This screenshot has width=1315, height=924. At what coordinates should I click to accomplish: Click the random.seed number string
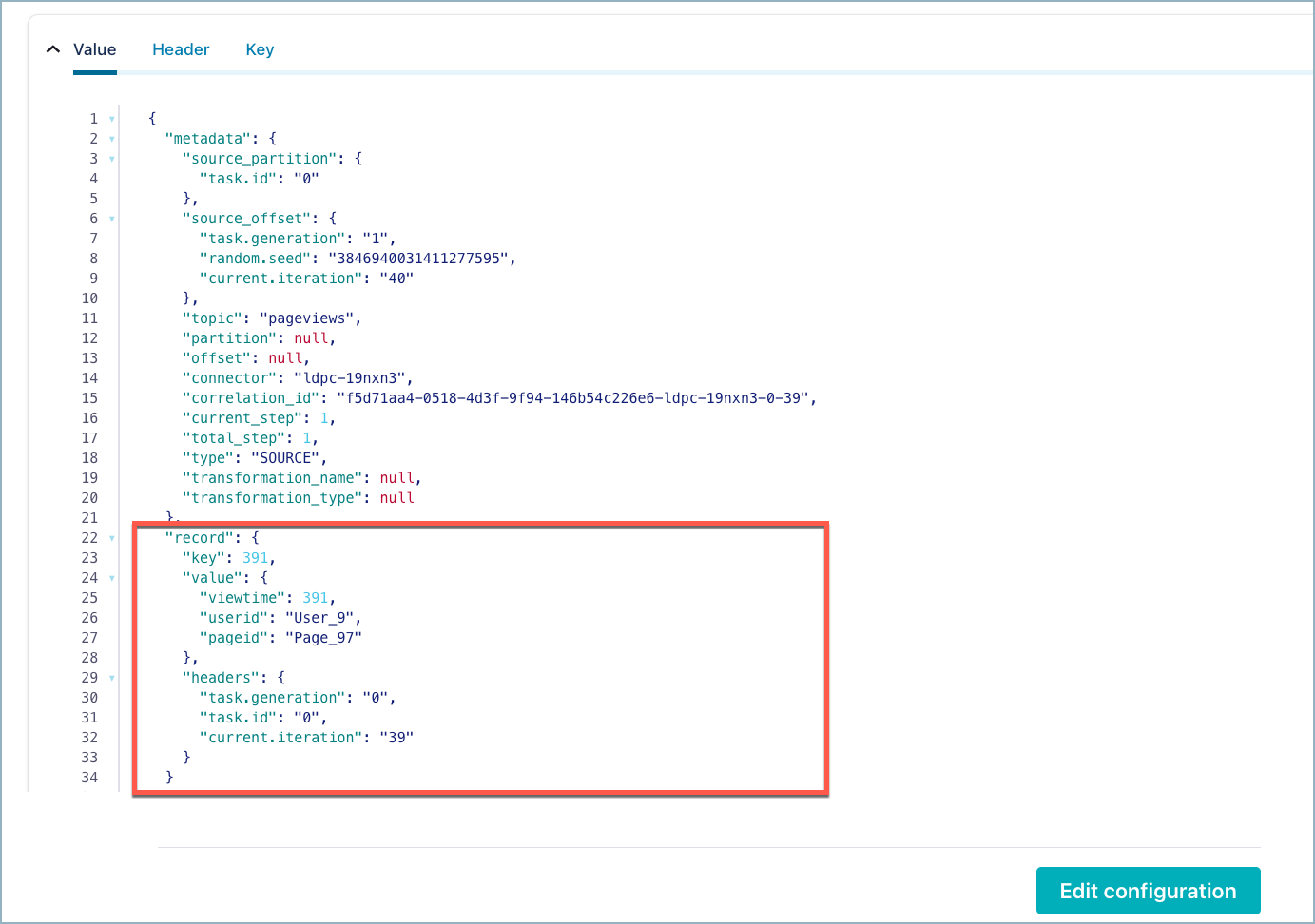418,259
